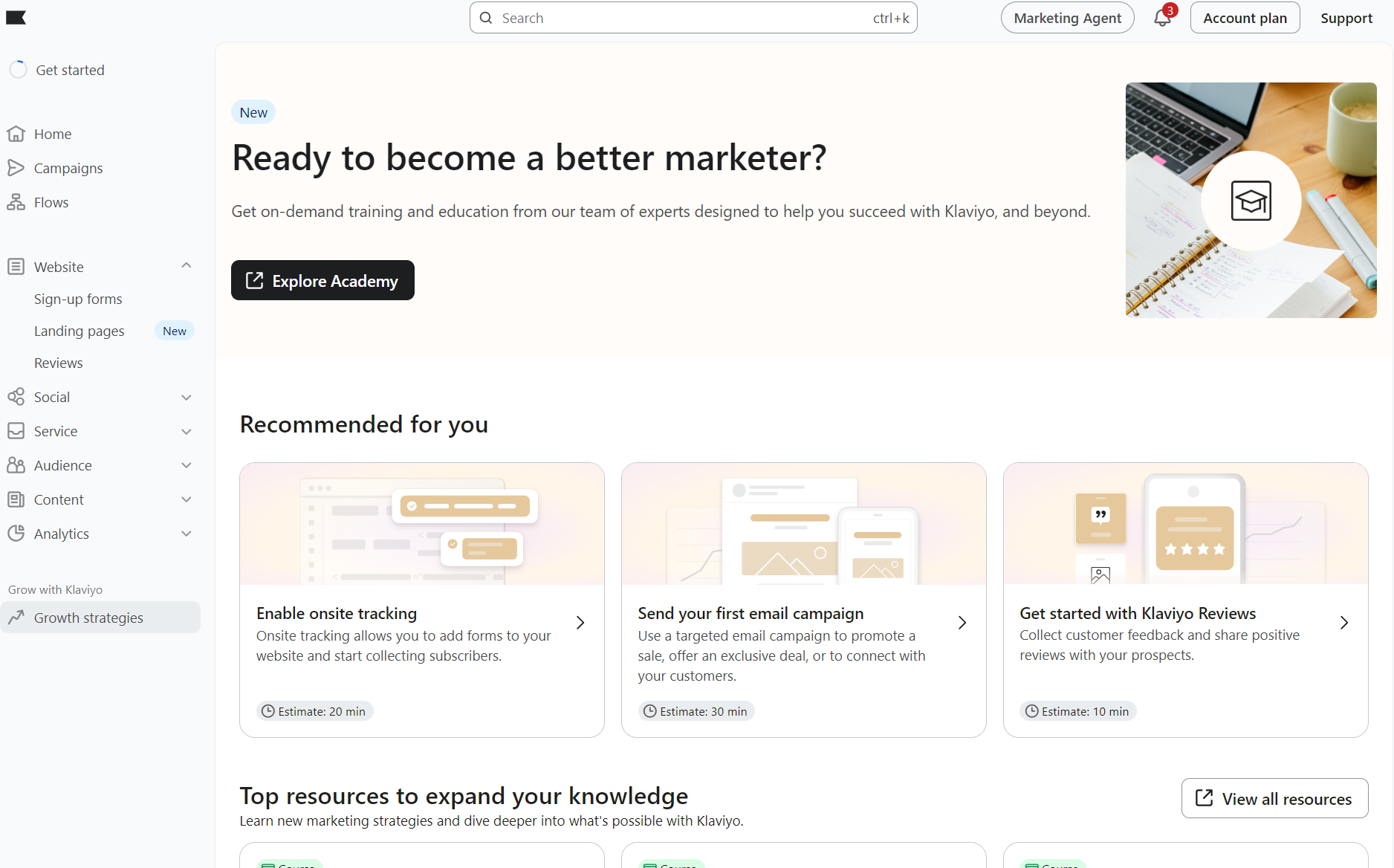The image size is (1394, 868).
Task: Open View all resources
Action: (x=1274, y=798)
